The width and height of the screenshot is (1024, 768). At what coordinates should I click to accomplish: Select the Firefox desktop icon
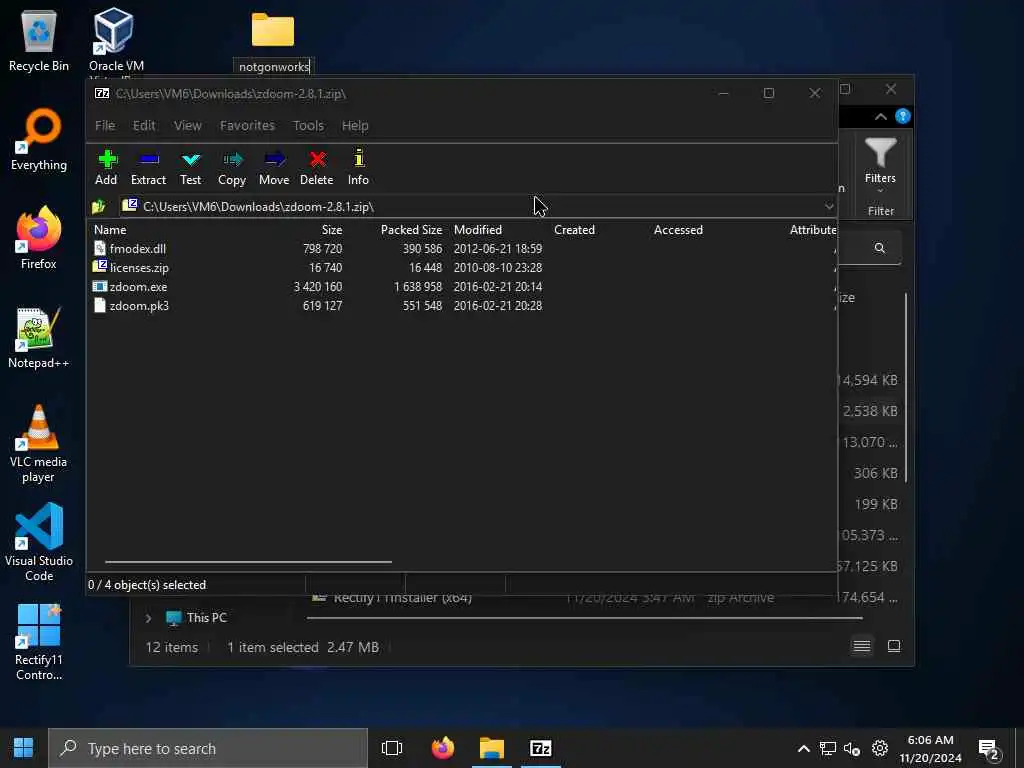39,229
